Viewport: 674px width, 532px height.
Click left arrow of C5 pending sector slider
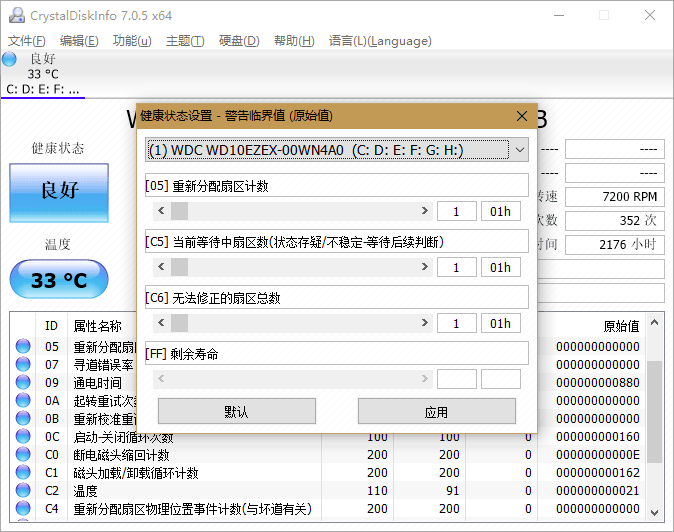(162, 267)
